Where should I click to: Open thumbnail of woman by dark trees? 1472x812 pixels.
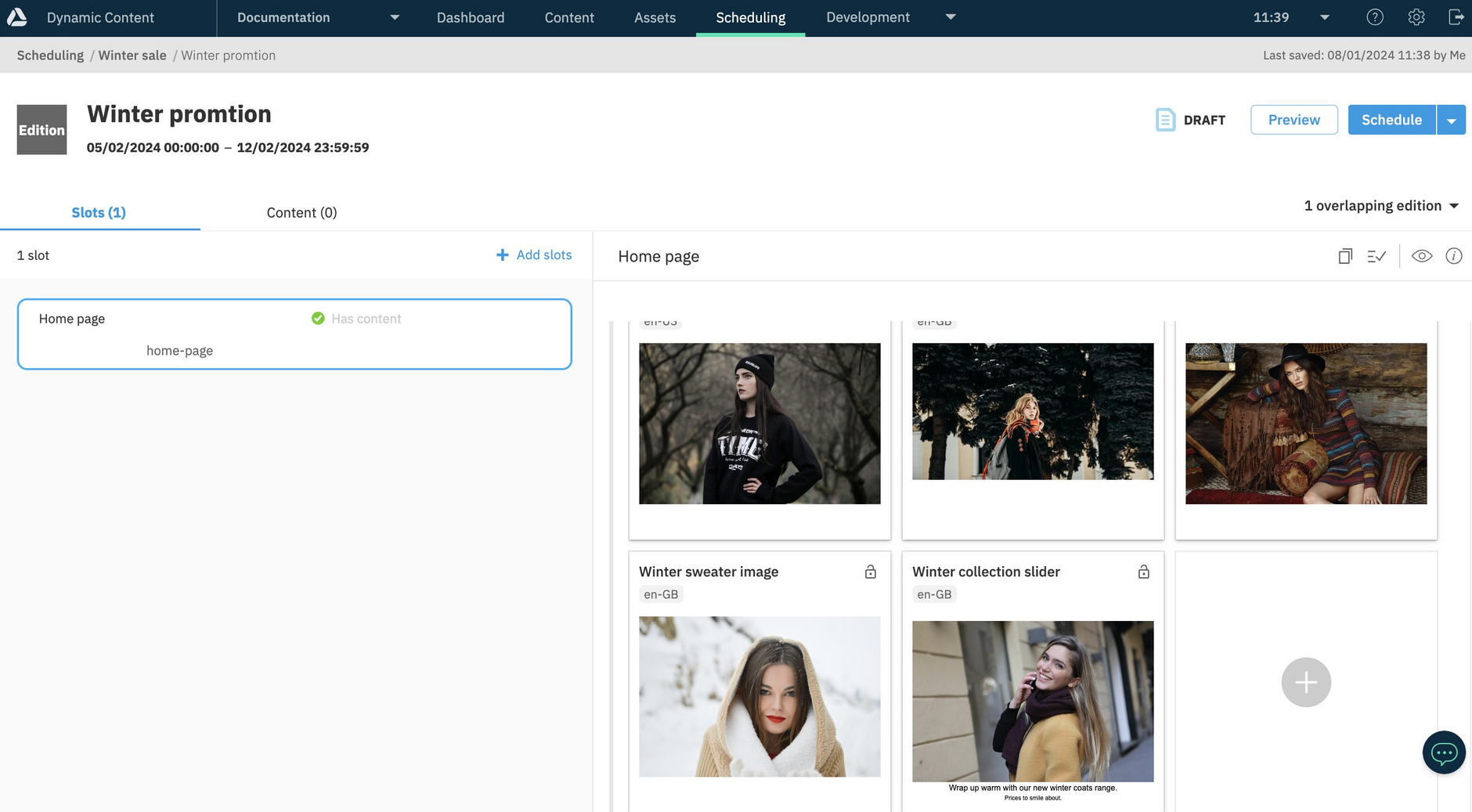coord(1033,411)
